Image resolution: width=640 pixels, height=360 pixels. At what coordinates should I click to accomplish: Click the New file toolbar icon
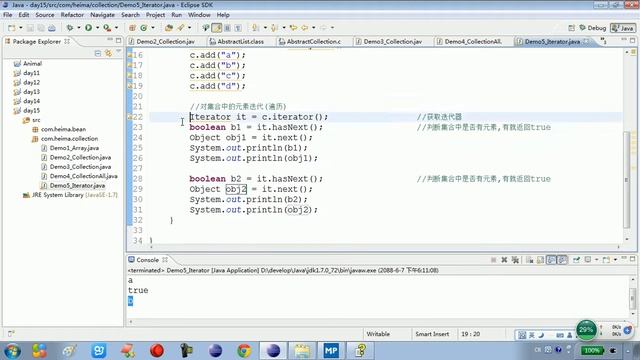click(11, 28)
